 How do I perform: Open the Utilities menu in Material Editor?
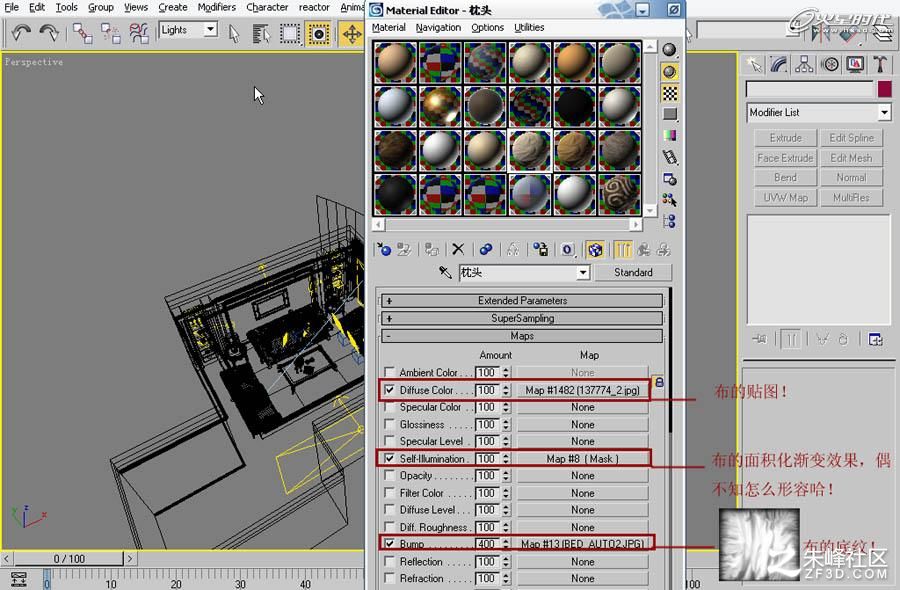[529, 28]
